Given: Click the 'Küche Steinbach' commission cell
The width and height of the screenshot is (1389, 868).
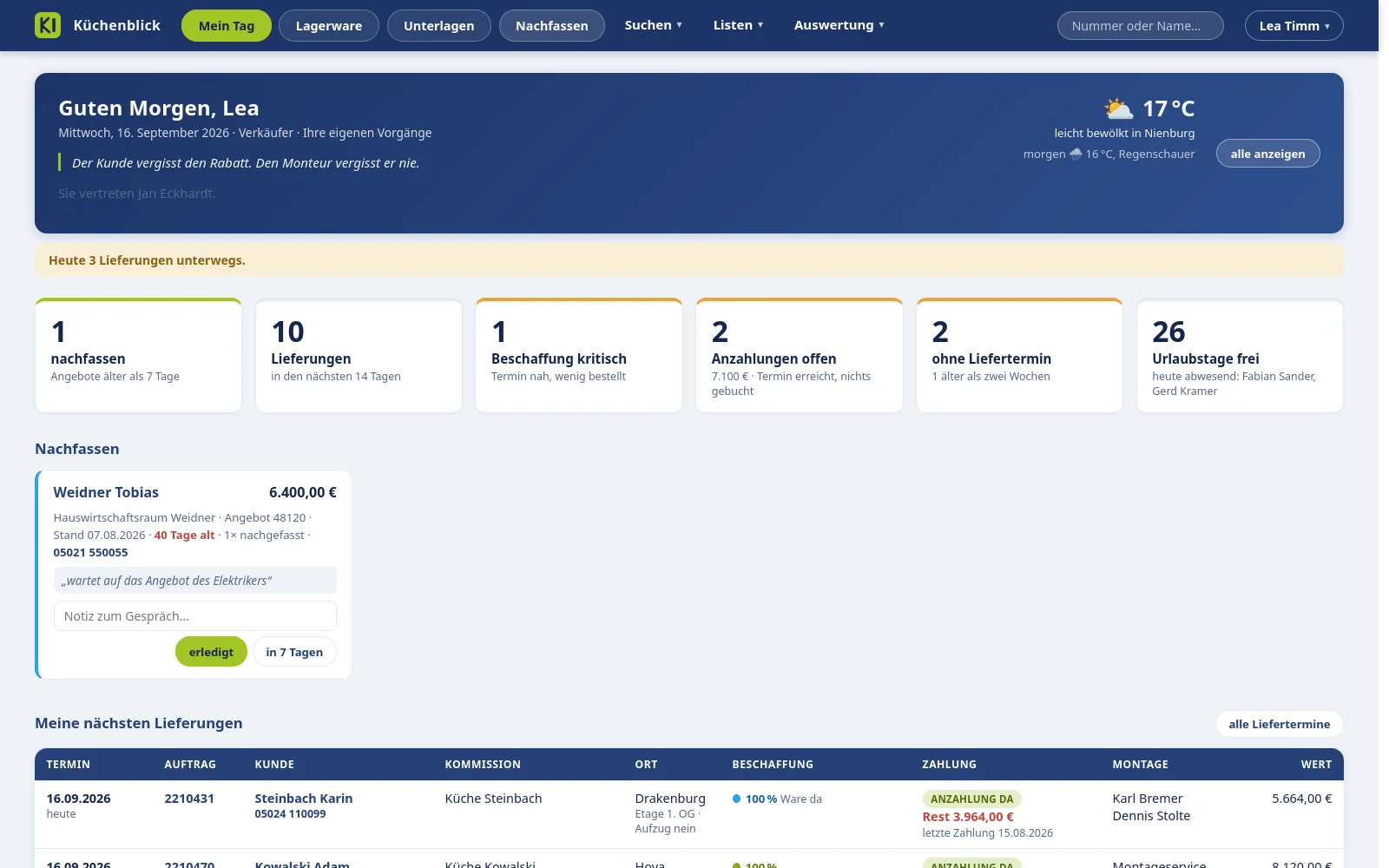Looking at the screenshot, I should pos(493,799).
